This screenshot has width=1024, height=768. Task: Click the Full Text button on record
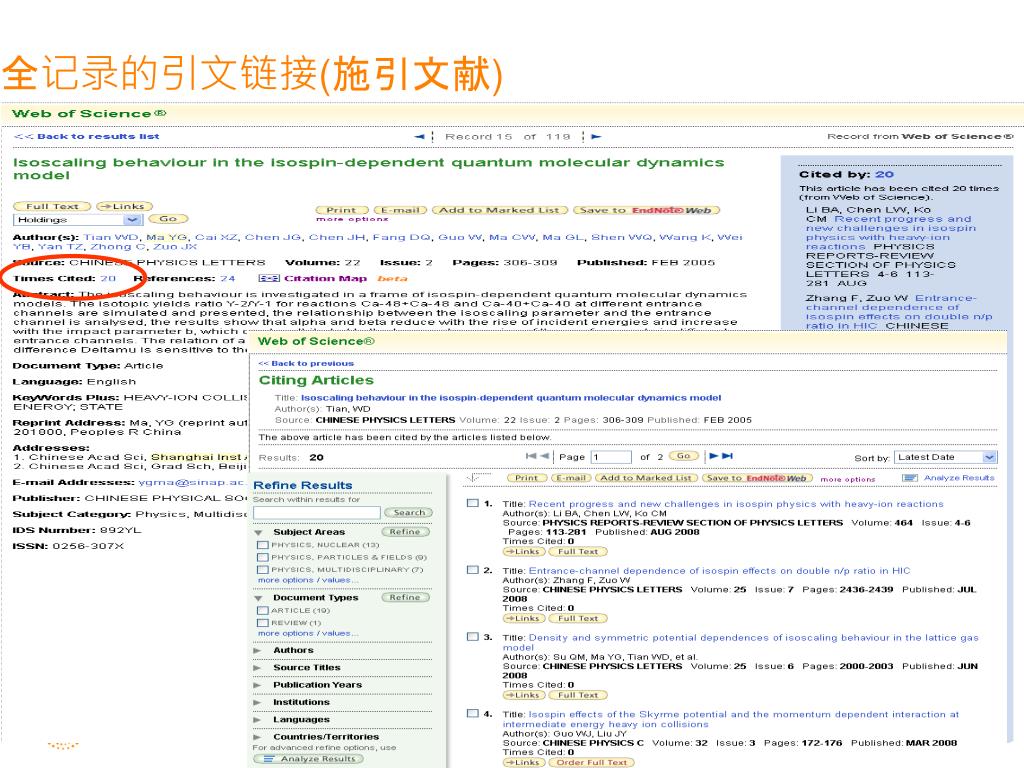52,206
